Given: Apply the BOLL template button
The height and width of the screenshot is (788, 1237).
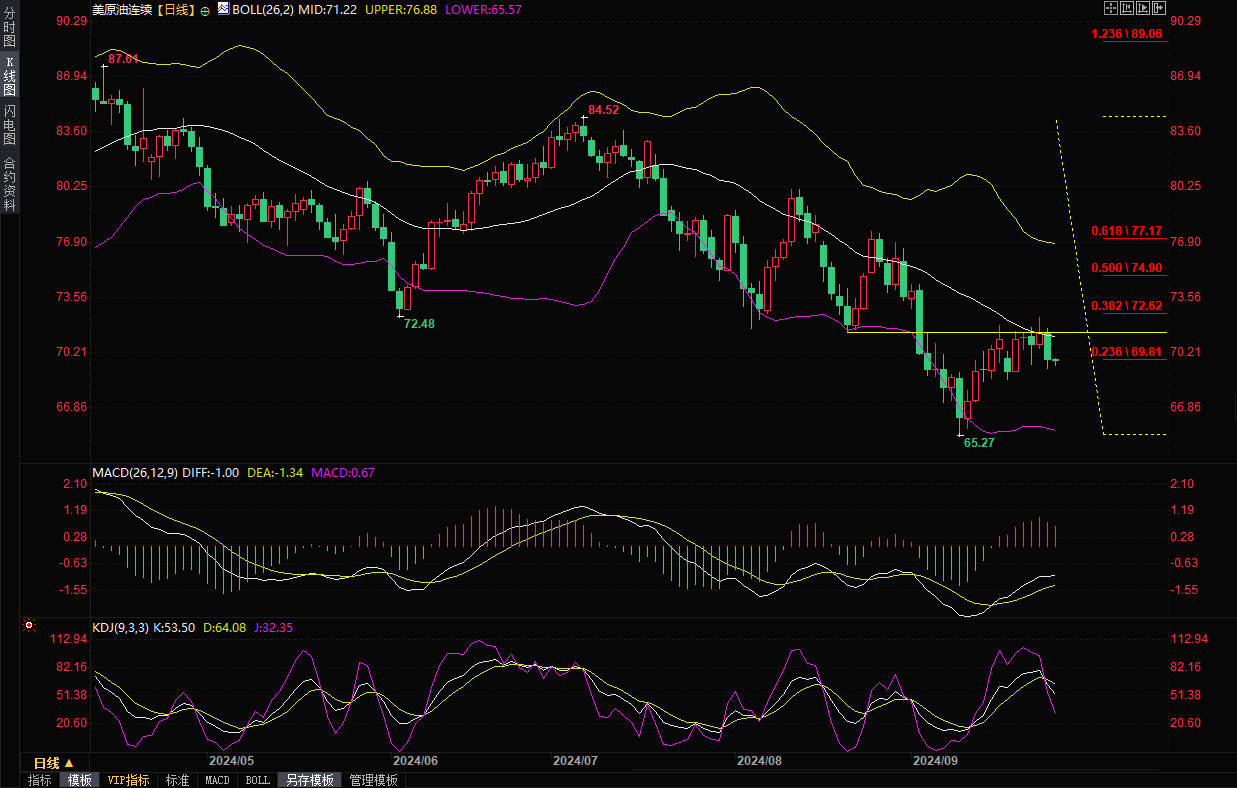Looking at the screenshot, I should click(258, 780).
